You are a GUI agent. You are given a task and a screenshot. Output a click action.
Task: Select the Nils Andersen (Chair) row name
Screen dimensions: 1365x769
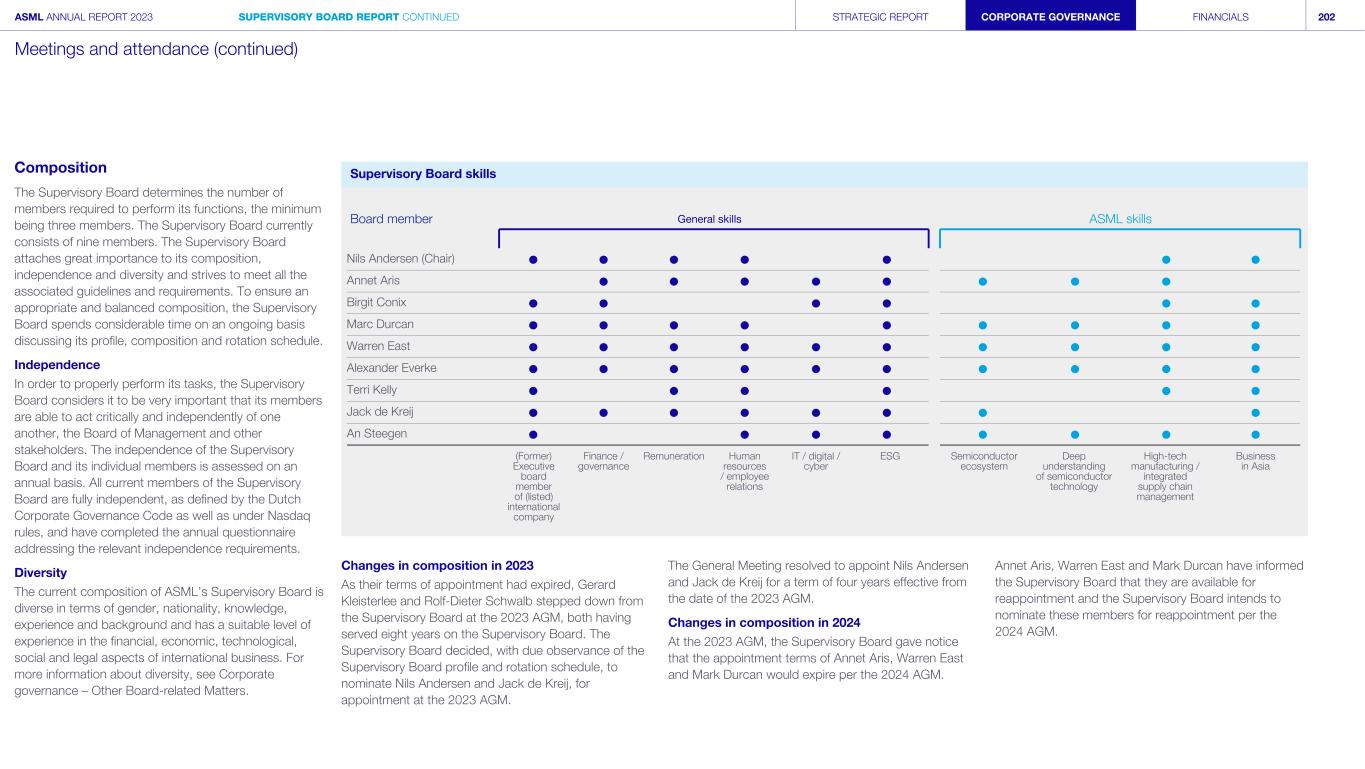coord(401,259)
